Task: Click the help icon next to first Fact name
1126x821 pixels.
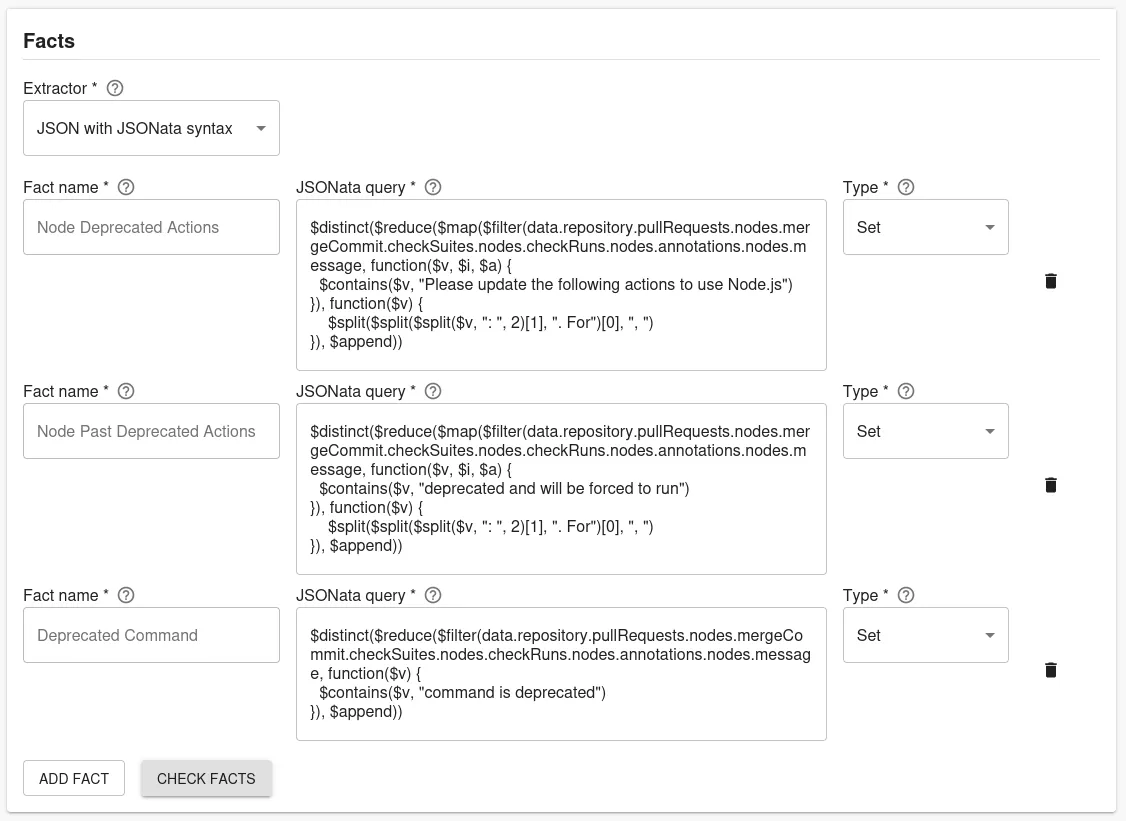Action: [126, 187]
